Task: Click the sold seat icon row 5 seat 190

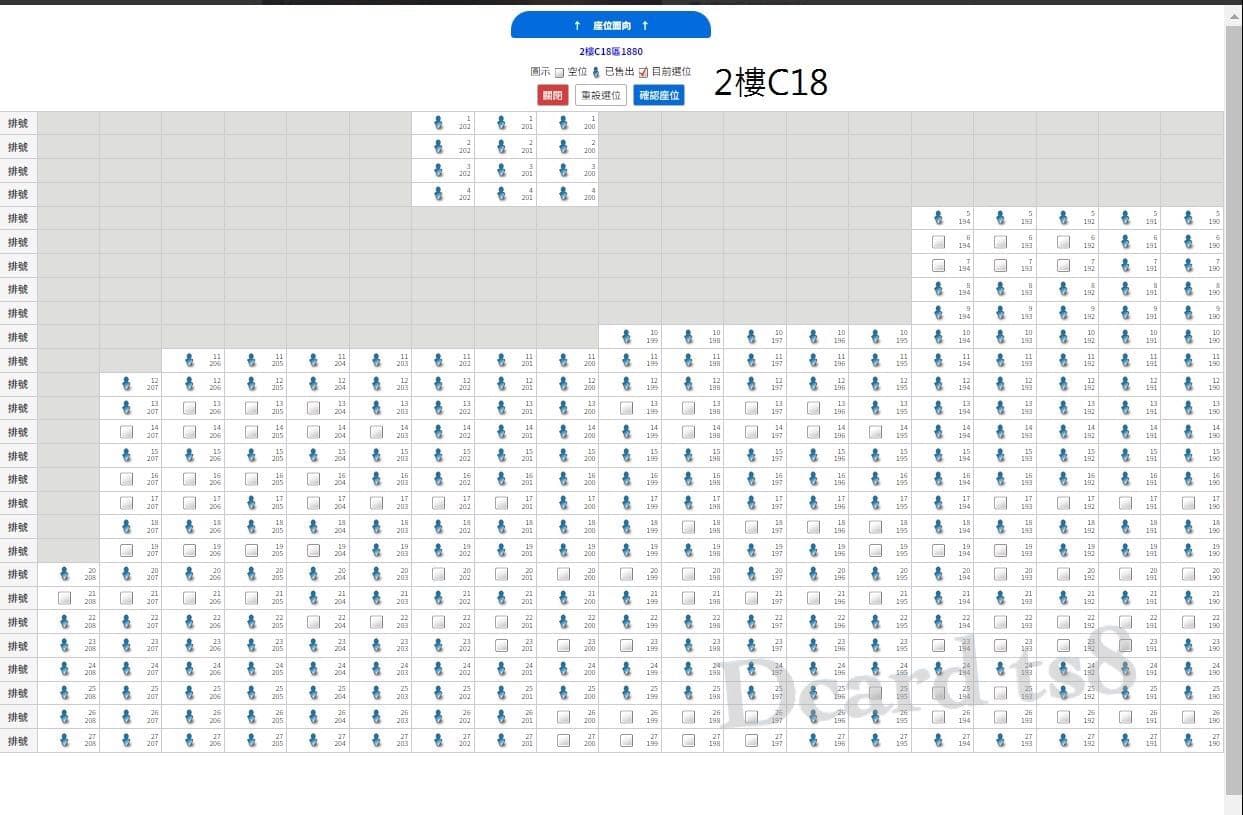Action: [1188, 217]
